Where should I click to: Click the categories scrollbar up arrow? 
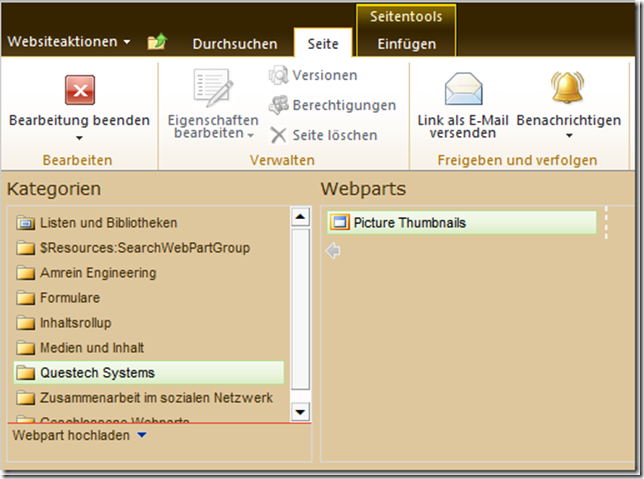300,216
